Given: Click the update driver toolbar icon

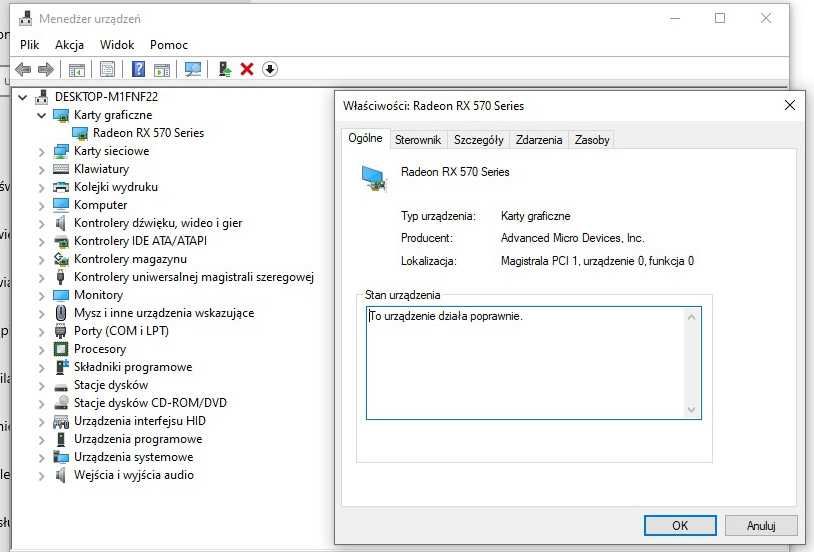Looking at the screenshot, I should (x=224, y=69).
